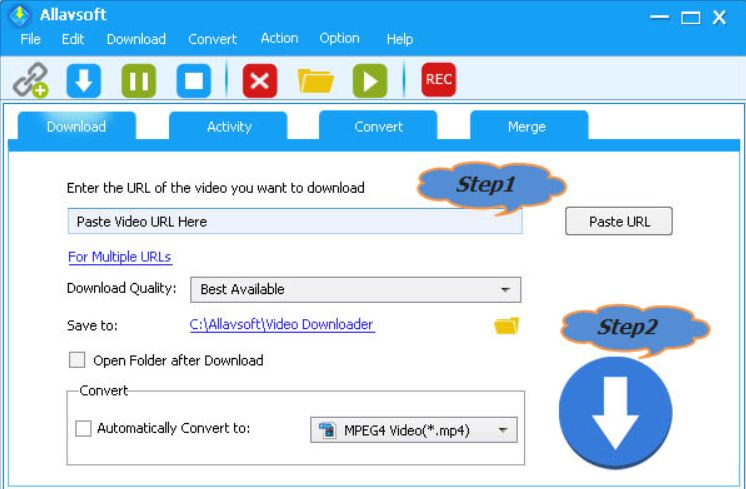Maximize the Allavsoft window
746x489 pixels.
click(x=690, y=18)
